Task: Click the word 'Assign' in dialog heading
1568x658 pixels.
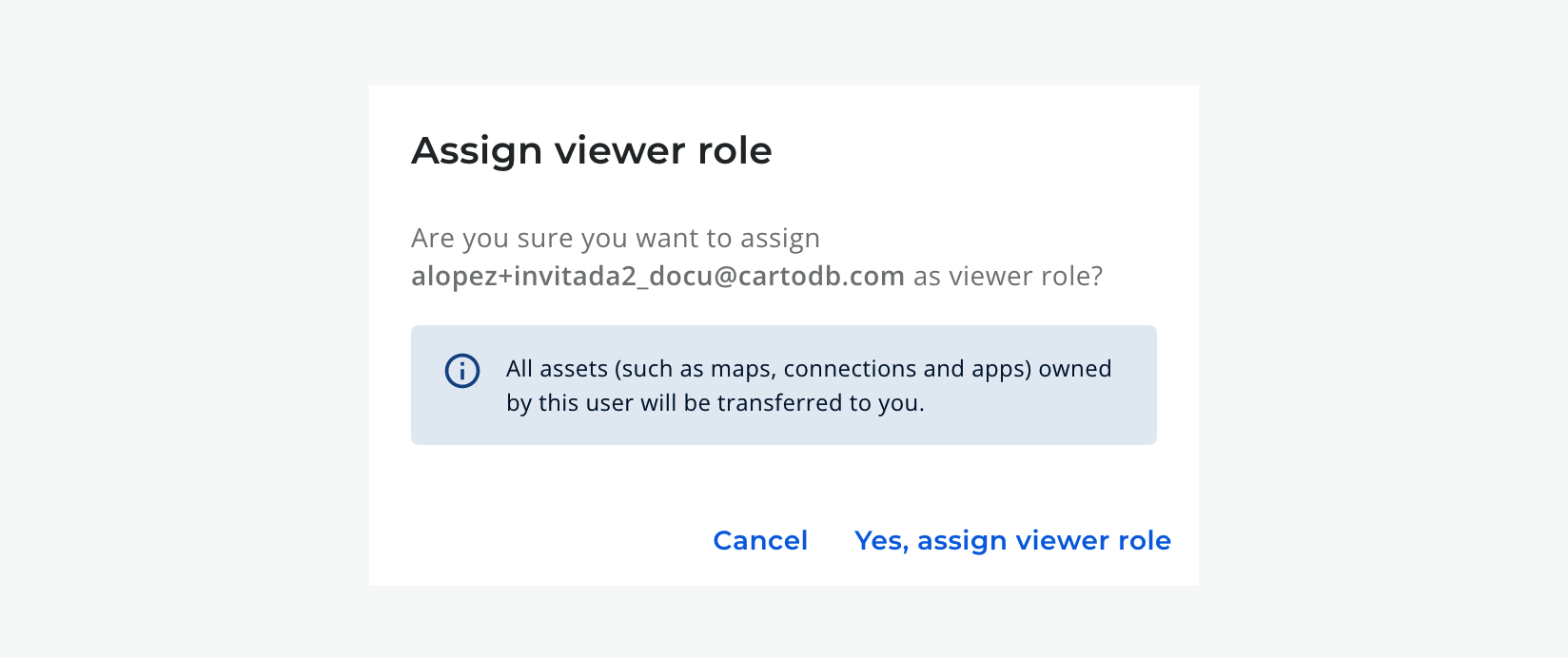Action: [477, 151]
